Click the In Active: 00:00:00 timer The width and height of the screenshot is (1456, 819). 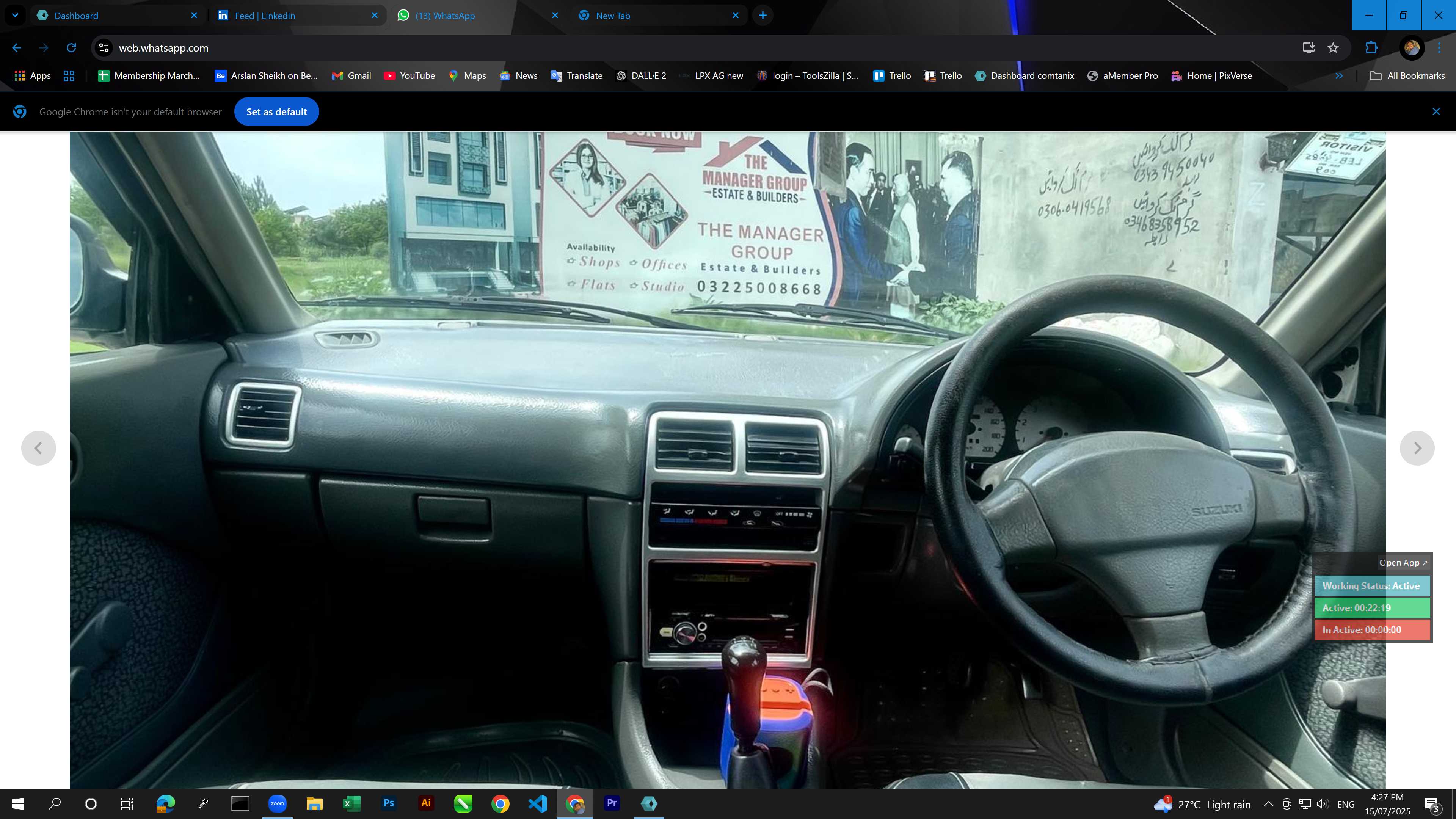pyautogui.click(x=1372, y=630)
